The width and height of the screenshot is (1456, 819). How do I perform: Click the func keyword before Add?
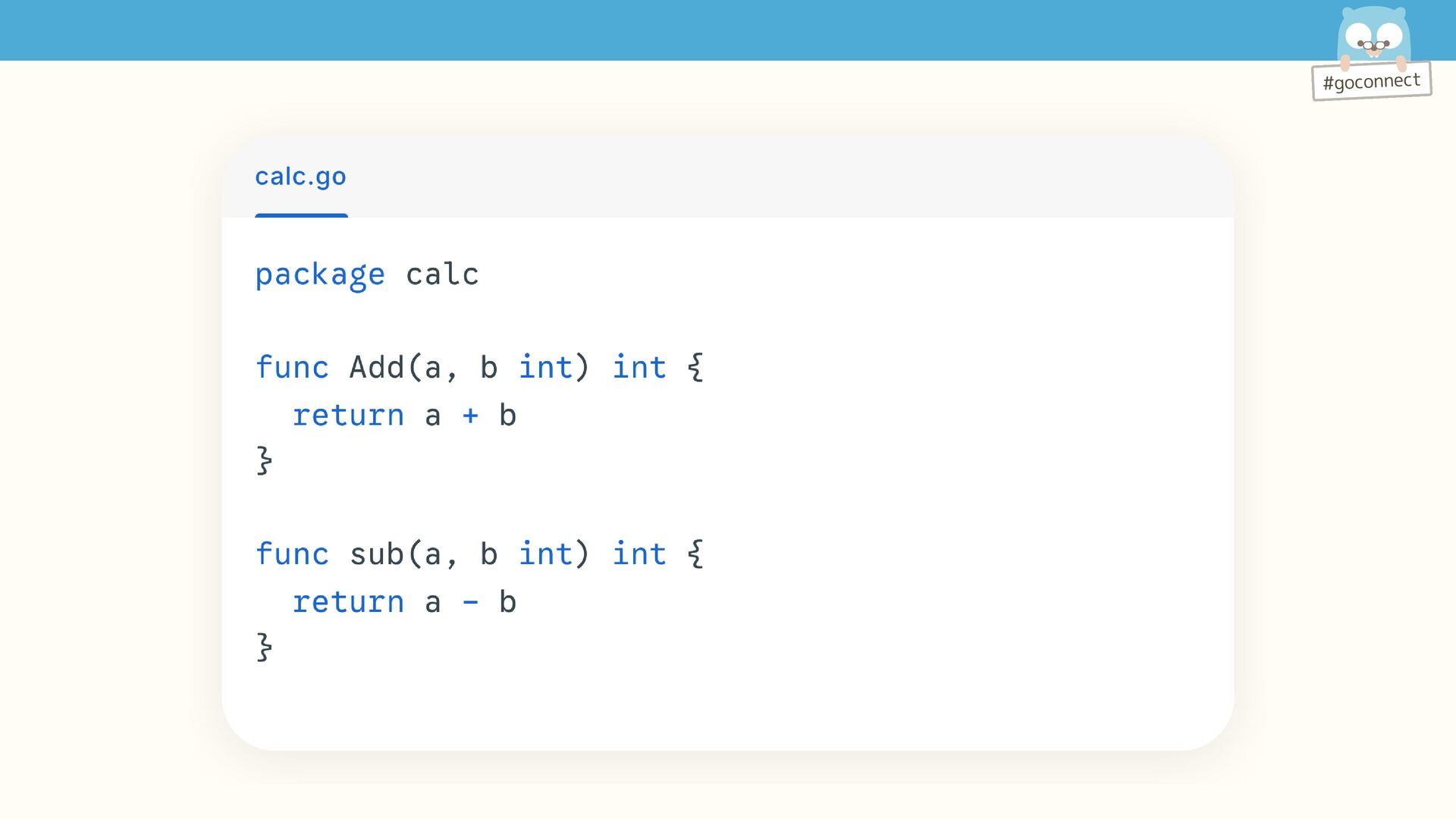[292, 368]
